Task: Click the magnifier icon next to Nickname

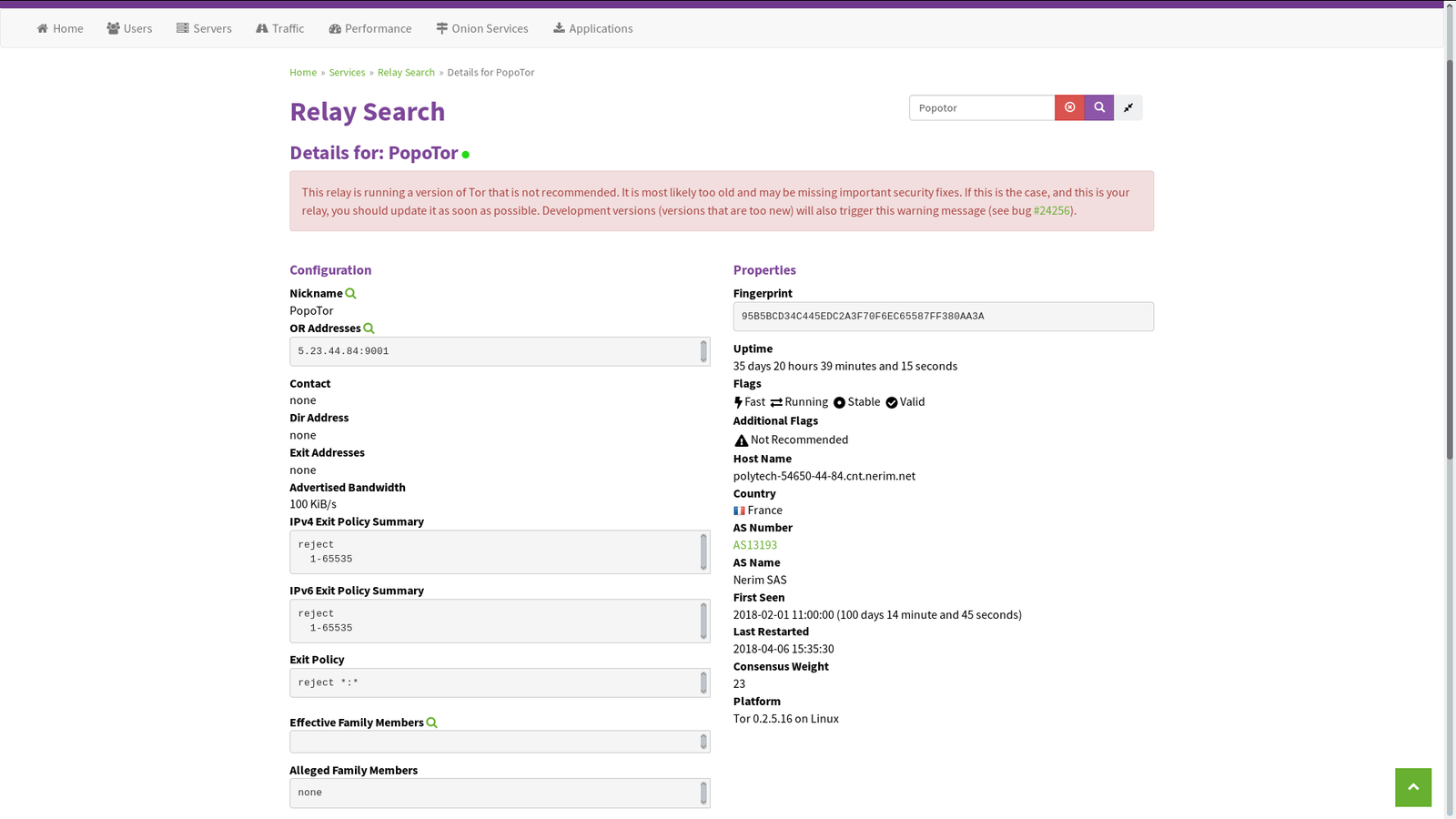Action: click(x=350, y=293)
